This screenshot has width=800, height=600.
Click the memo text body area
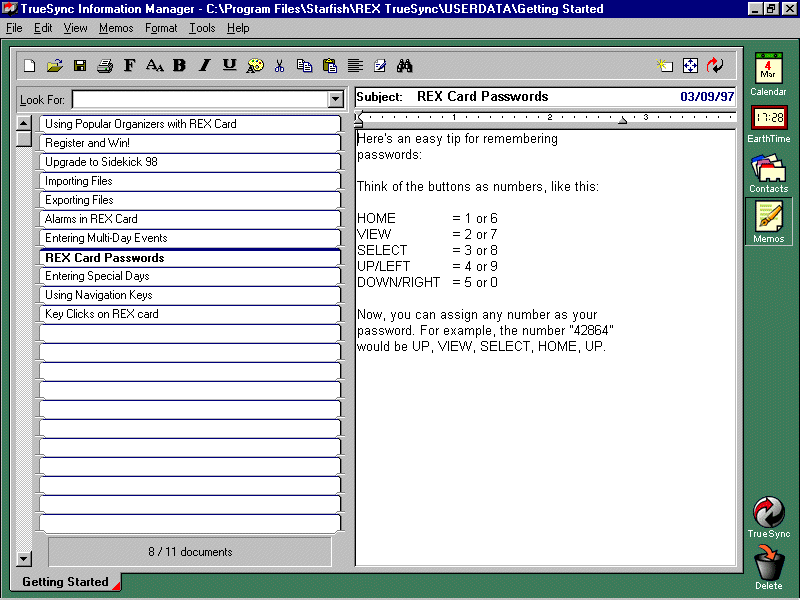click(x=545, y=347)
